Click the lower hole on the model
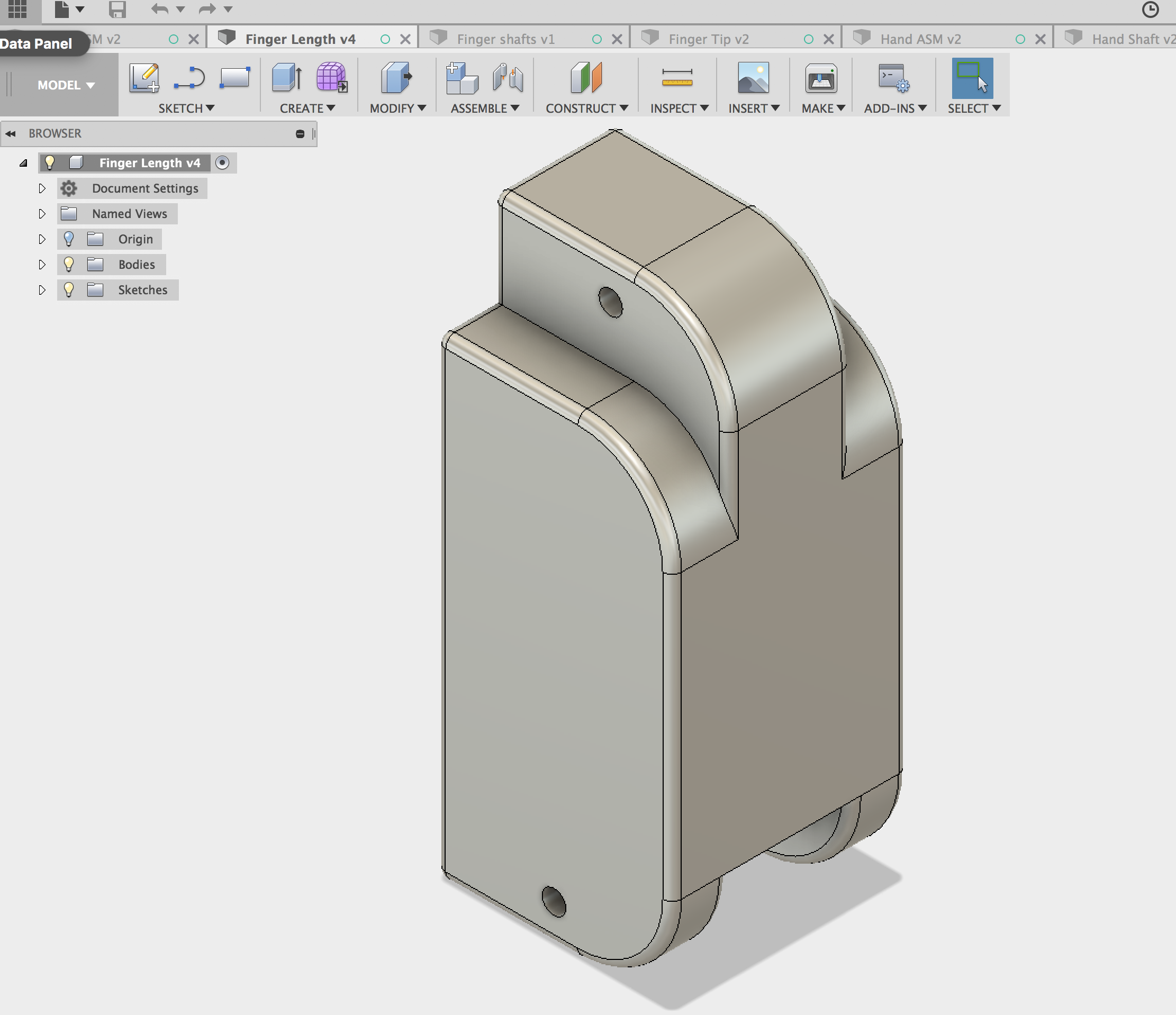The height and width of the screenshot is (1015, 1176). point(554,901)
